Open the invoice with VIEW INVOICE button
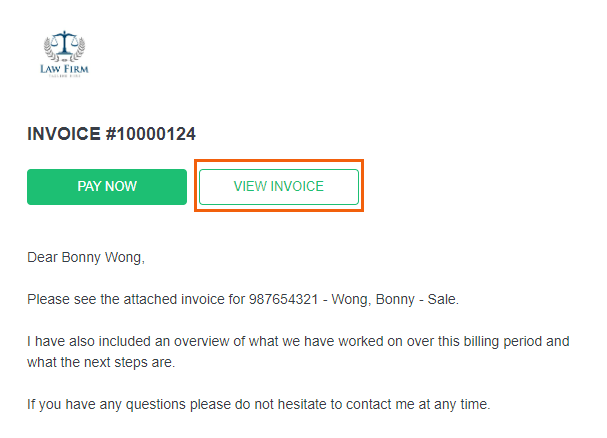 (279, 187)
